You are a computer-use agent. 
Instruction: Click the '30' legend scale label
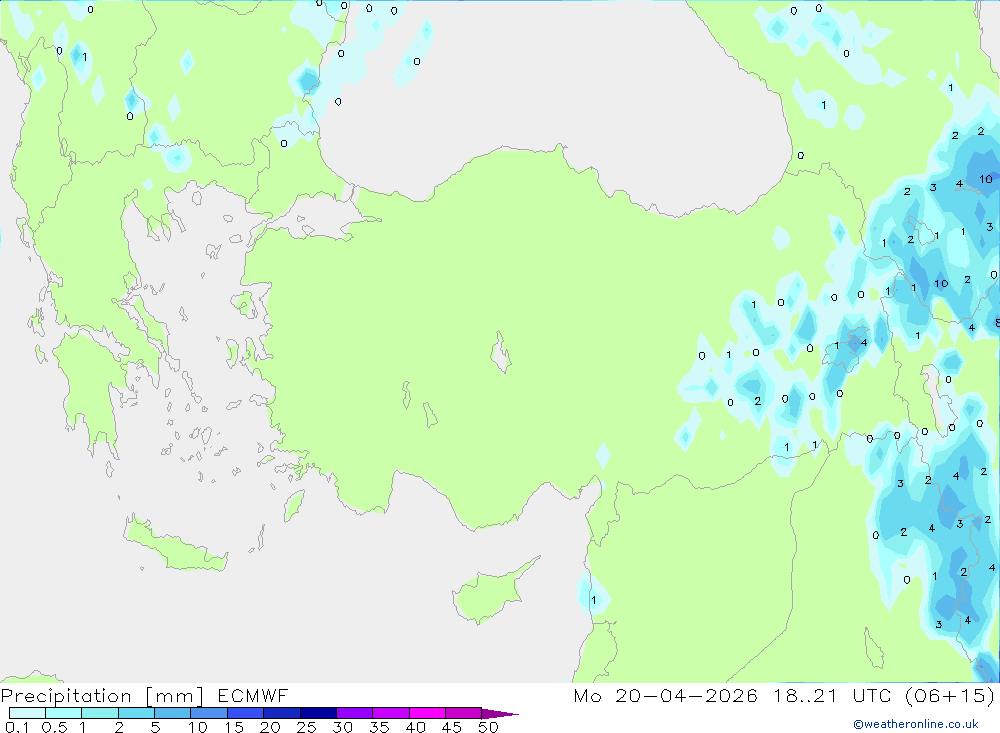coord(342,727)
